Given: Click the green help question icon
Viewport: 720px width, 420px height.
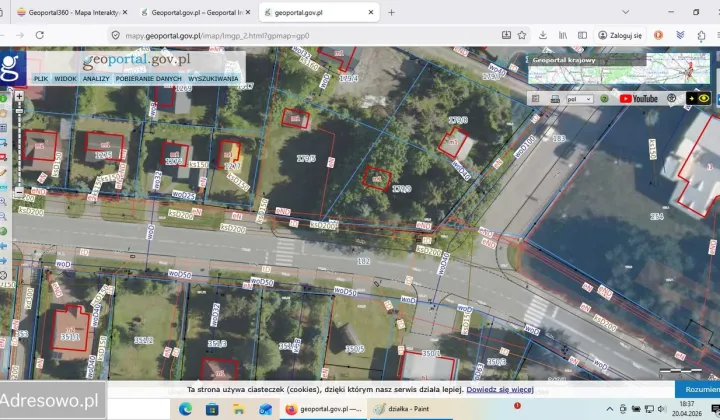Looking at the screenshot, I should coord(604,99).
